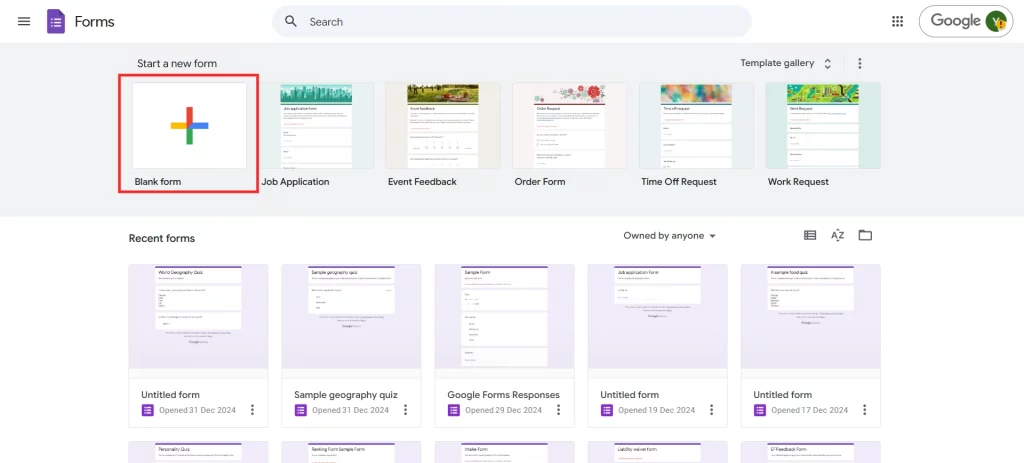Image resolution: width=1024 pixels, height=463 pixels.
Task: Click the Time Off Request label
Action: 679,182
